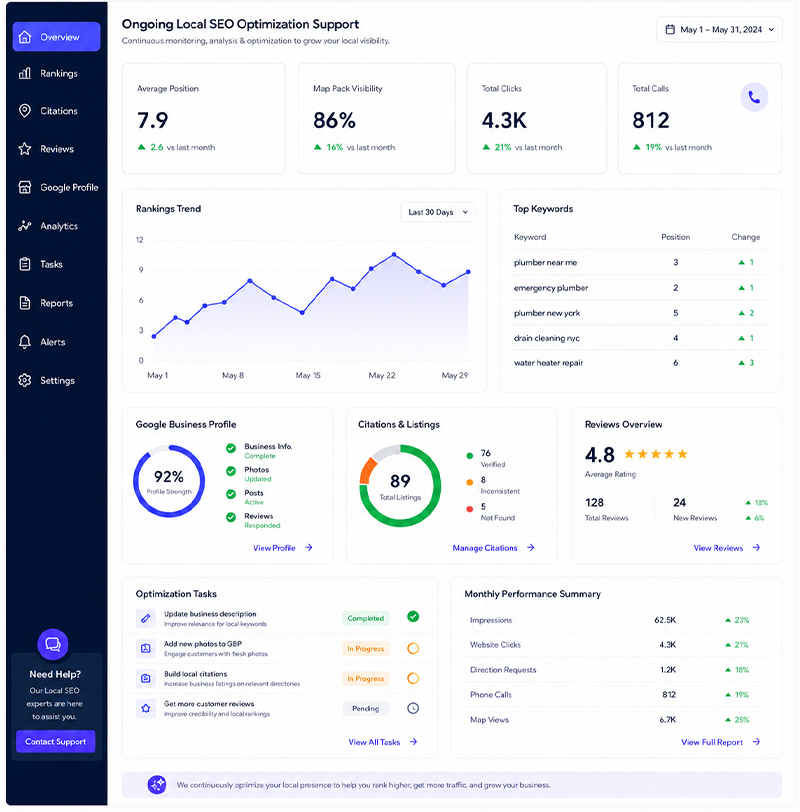Click the storefront Google Profile icon
The height and width of the screenshot is (812, 800).
pyautogui.click(x=24, y=187)
